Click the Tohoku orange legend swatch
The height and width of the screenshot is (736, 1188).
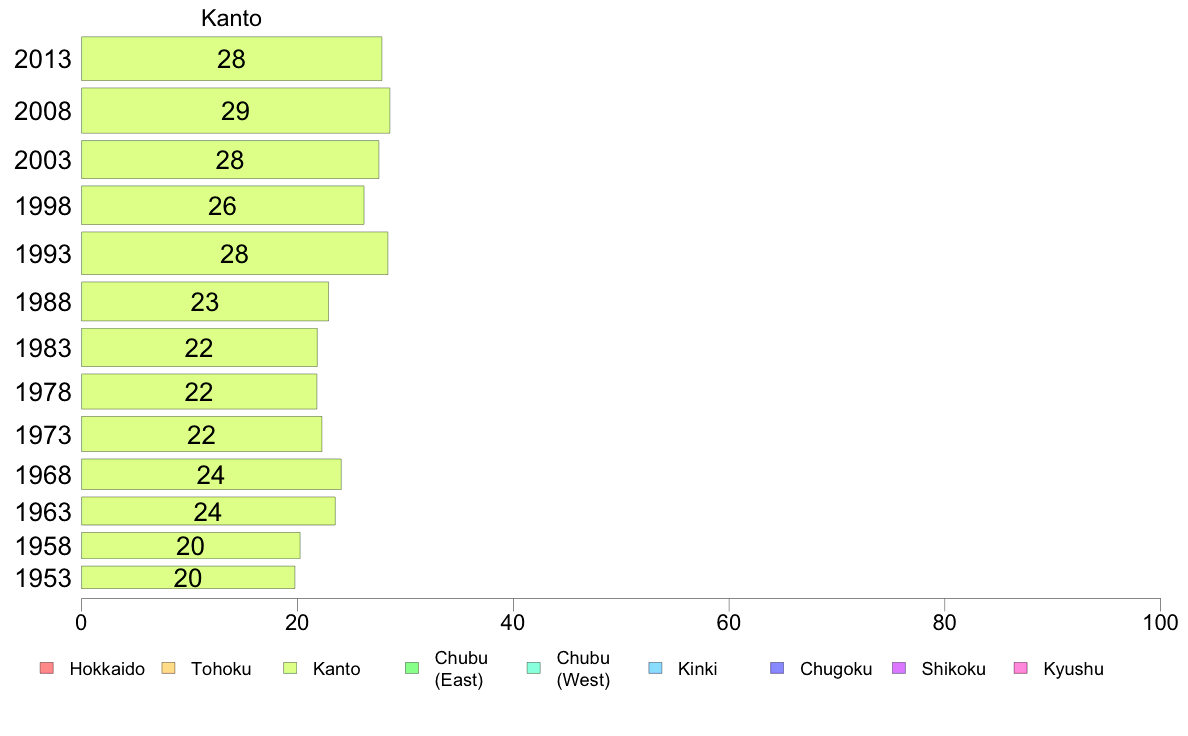click(x=168, y=668)
